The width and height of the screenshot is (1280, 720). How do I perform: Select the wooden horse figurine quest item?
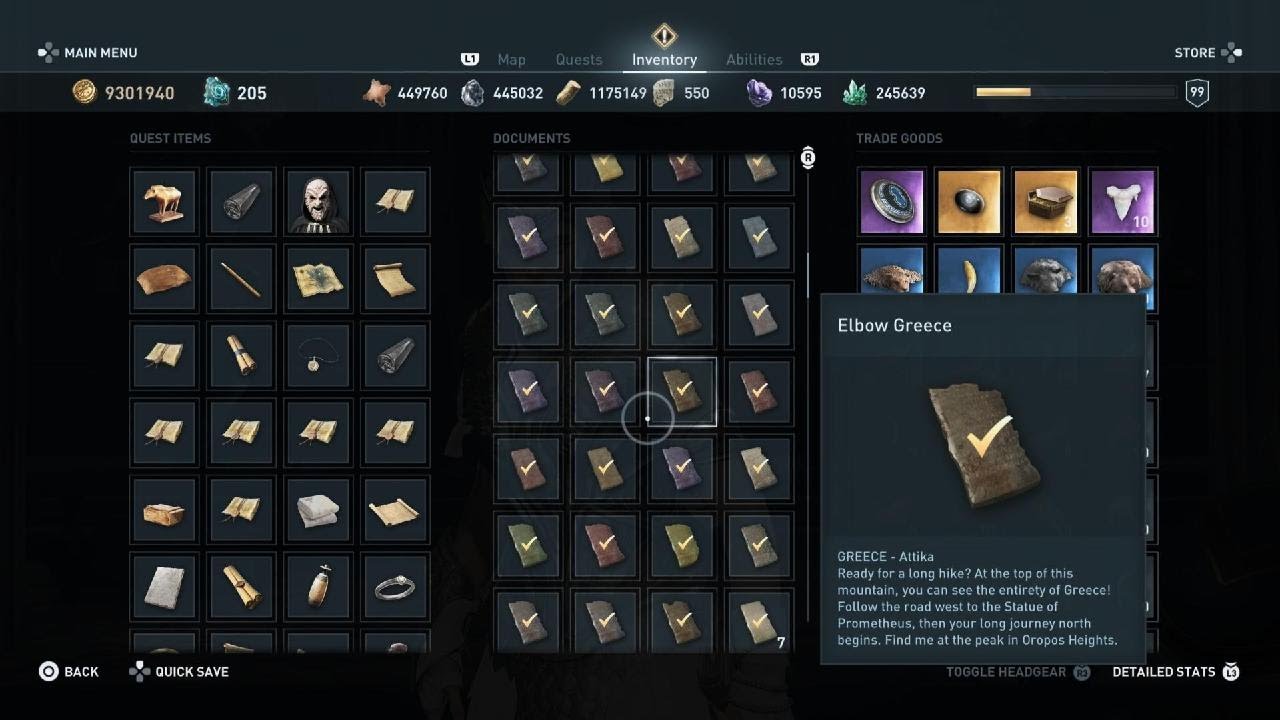pyautogui.click(x=165, y=201)
